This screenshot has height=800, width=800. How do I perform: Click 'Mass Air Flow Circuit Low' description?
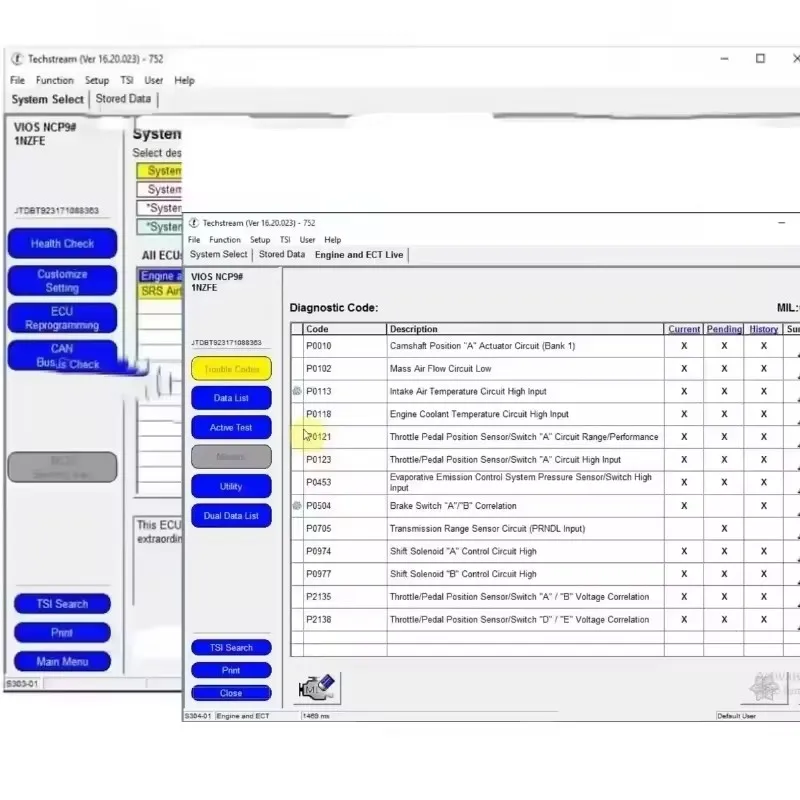tap(440, 368)
